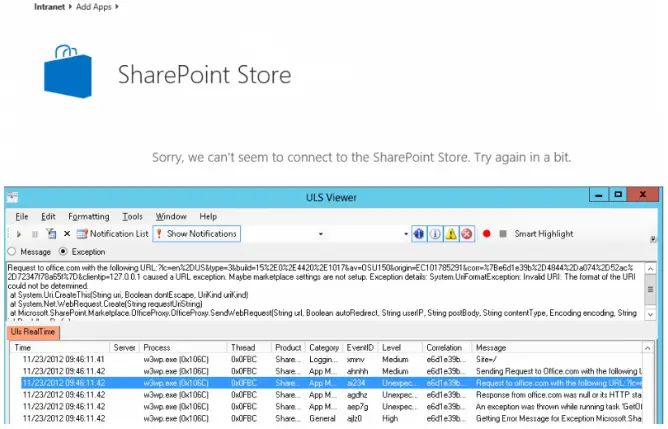Open the toolbar overflow options arrow
668x429 pixels.
click(653, 239)
